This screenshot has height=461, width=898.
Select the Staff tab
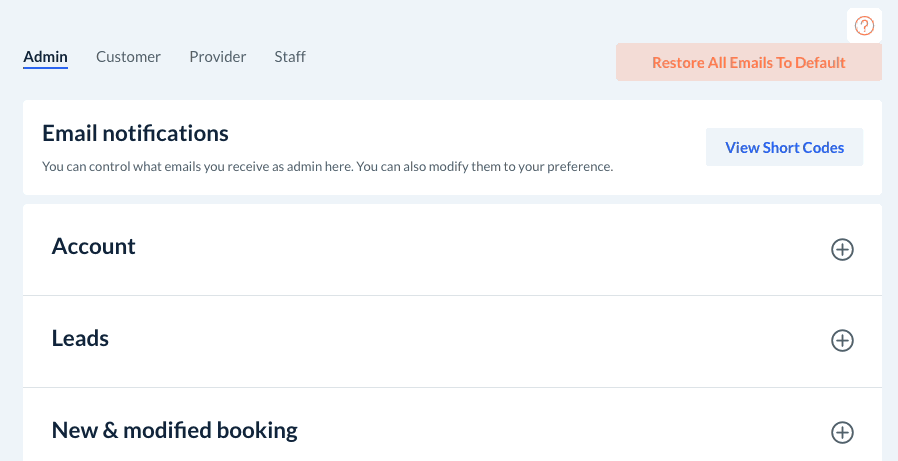[290, 57]
